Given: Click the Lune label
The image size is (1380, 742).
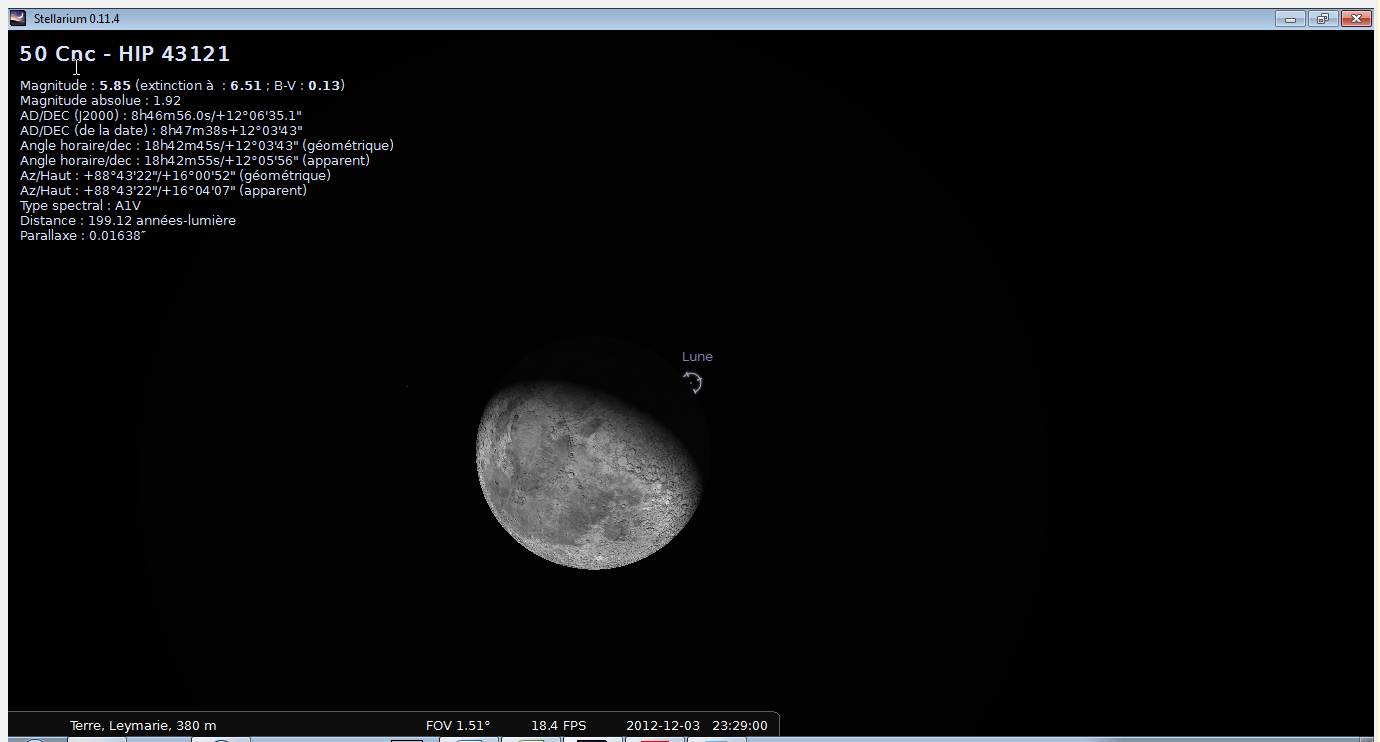Looking at the screenshot, I should click(697, 357).
